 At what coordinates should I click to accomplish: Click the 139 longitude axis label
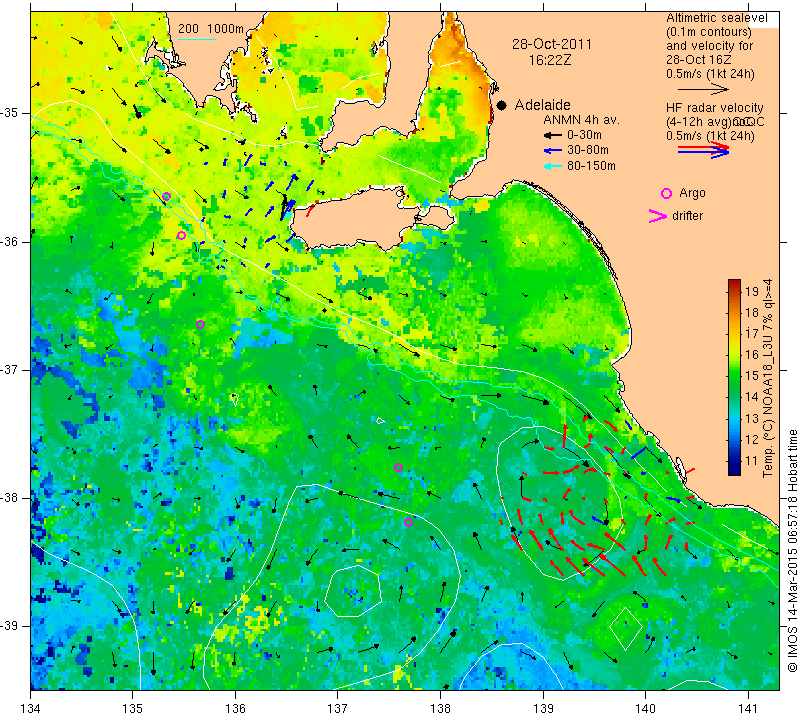click(x=543, y=709)
